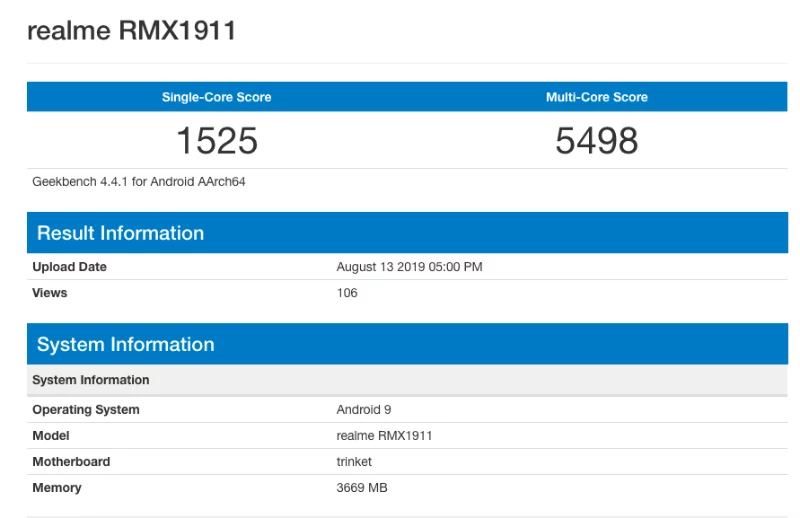The height and width of the screenshot is (518, 800).
Task: Select the views count '106'
Action: click(x=347, y=293)
